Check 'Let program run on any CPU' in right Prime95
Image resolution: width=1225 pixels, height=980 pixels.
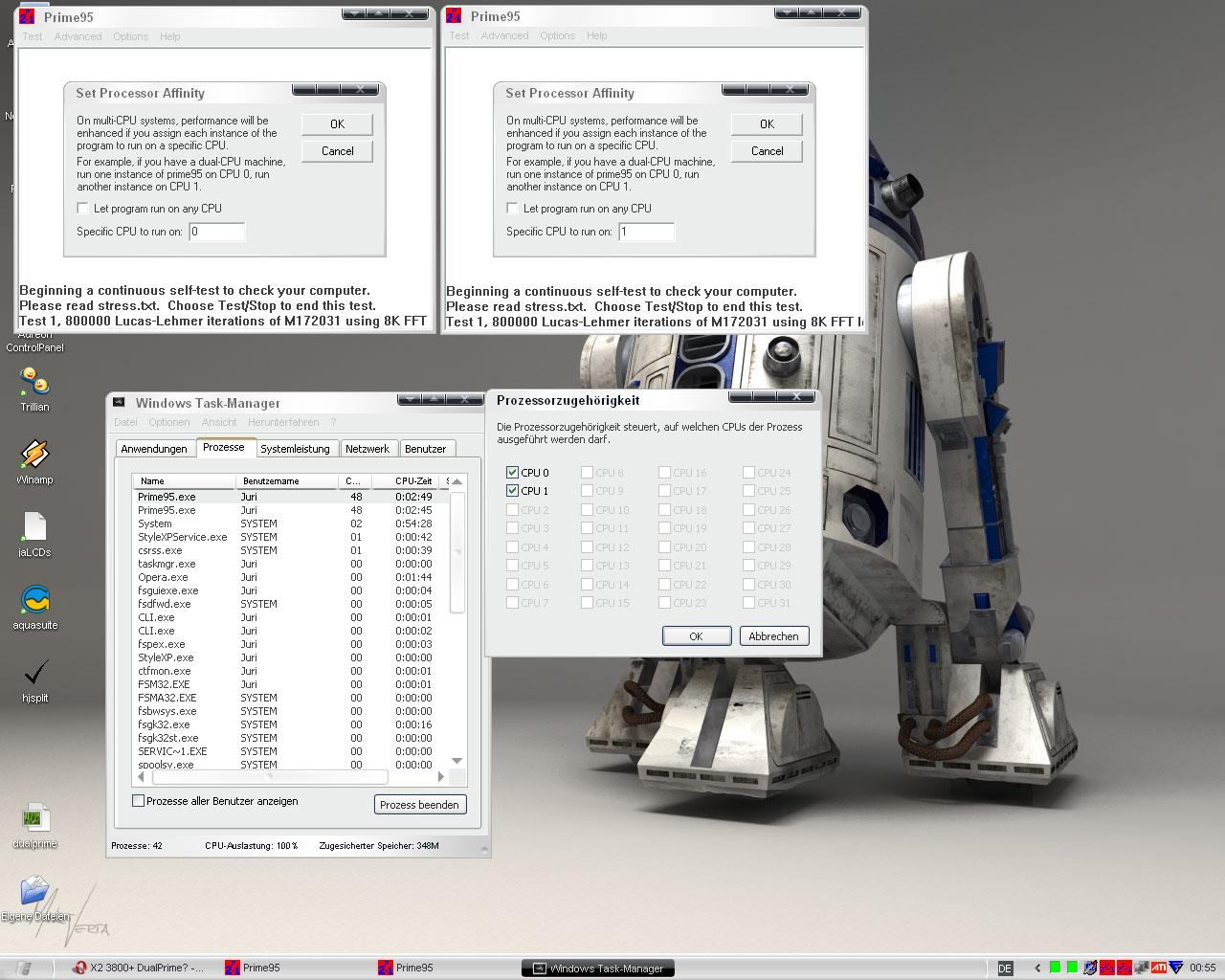[513, 208]
